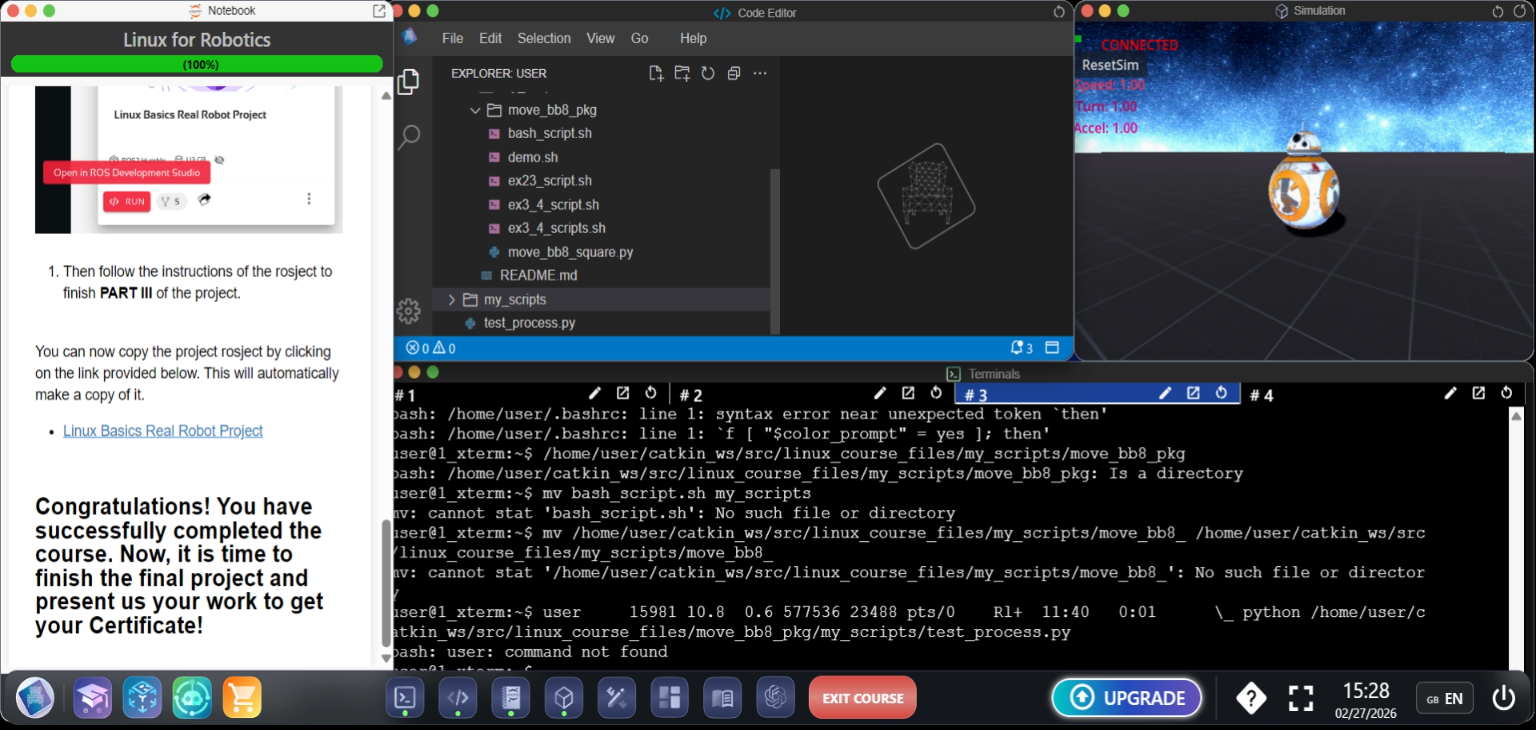Switch the GB EN keyboard language

(1444, 698)
